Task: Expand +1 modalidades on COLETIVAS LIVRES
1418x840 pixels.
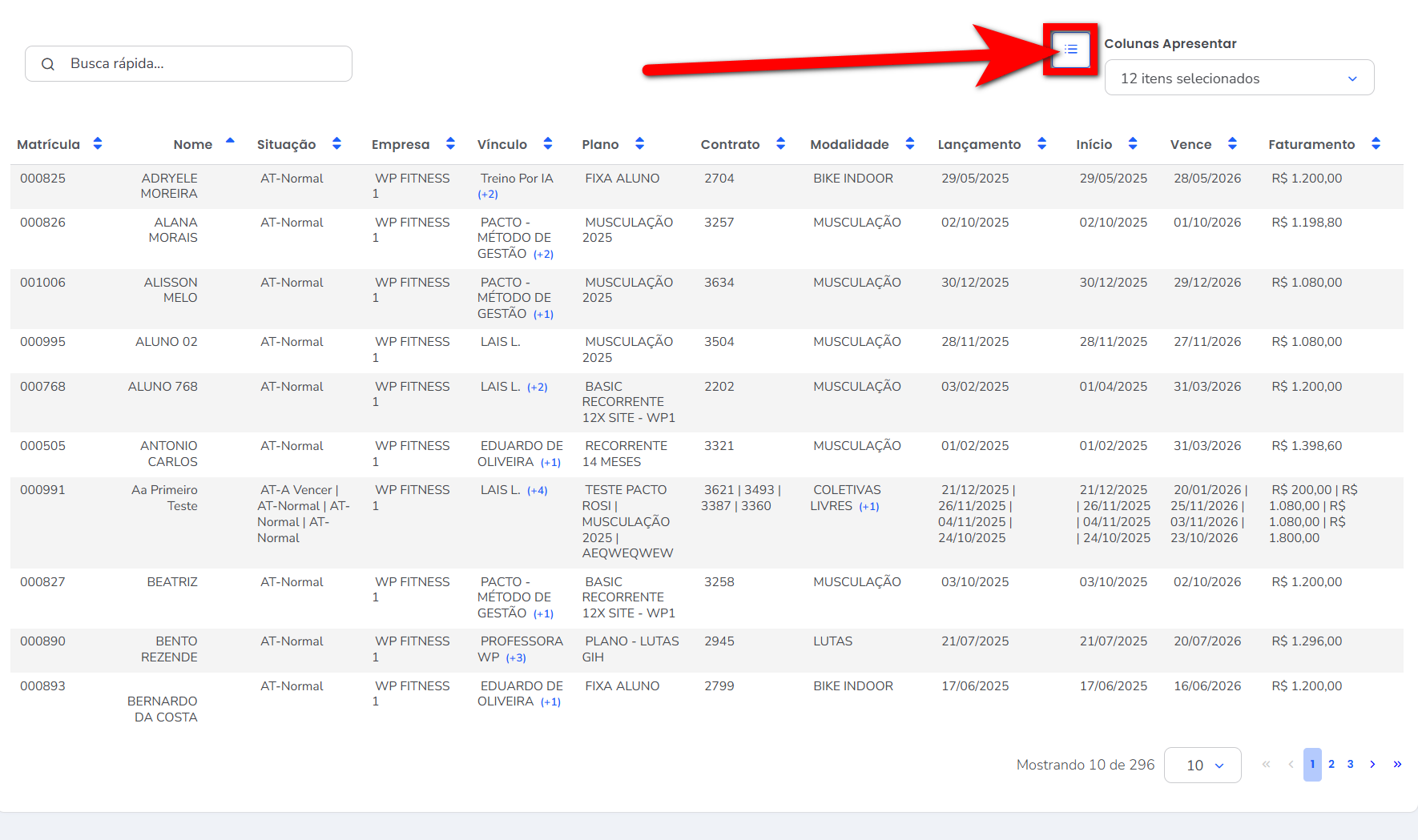Action: (x=869, y=507)
